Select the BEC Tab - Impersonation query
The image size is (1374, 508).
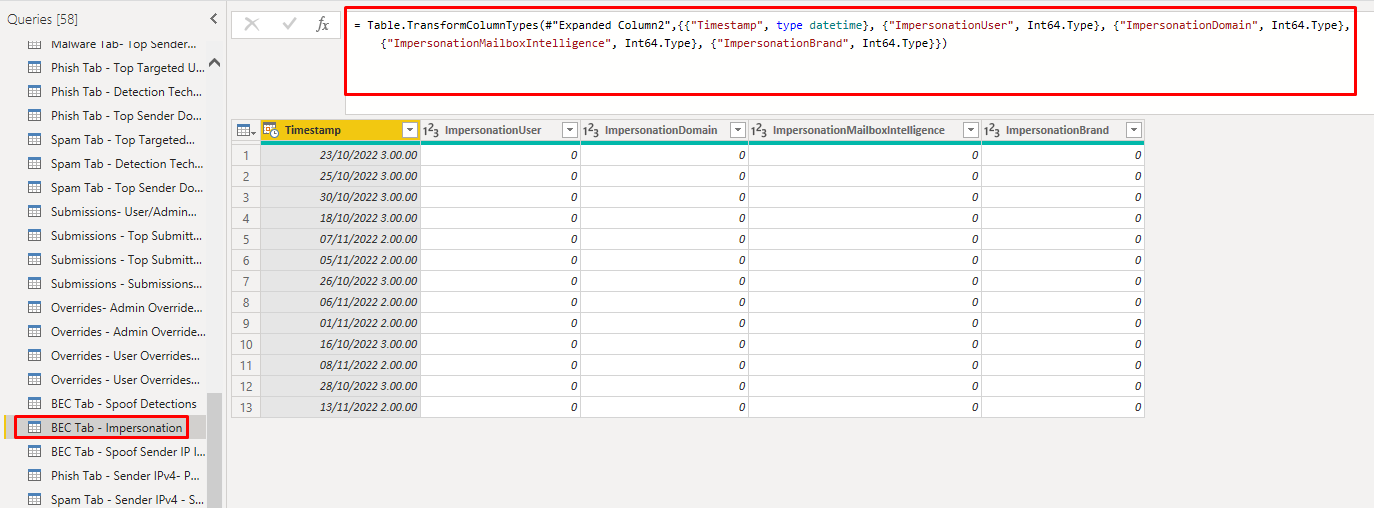116,428
